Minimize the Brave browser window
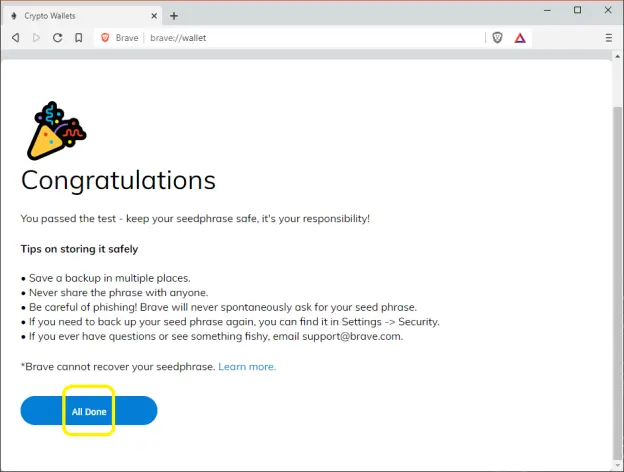The image size is (624, 472). [x=547, y=10]
